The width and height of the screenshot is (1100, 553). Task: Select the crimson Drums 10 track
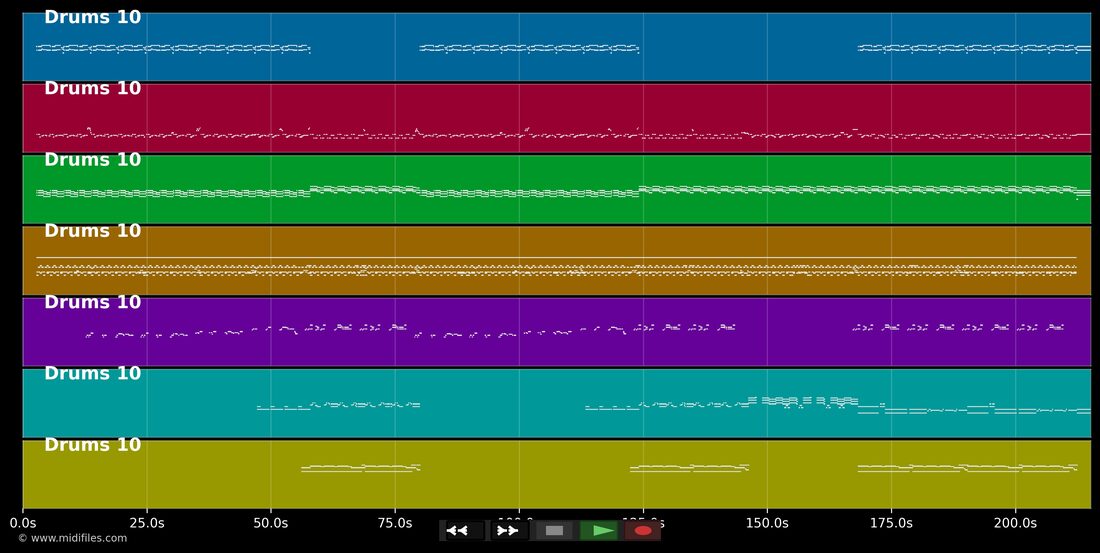coord(557,118)
